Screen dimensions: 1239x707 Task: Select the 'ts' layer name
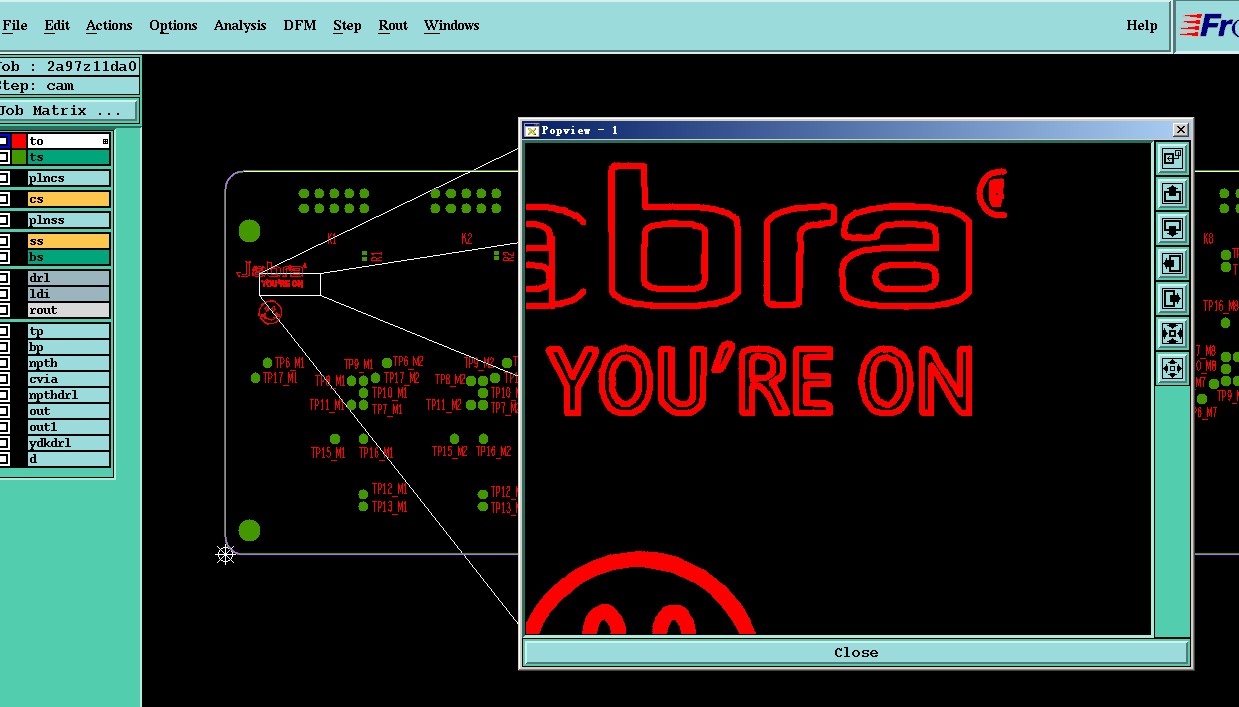[69, 157]
